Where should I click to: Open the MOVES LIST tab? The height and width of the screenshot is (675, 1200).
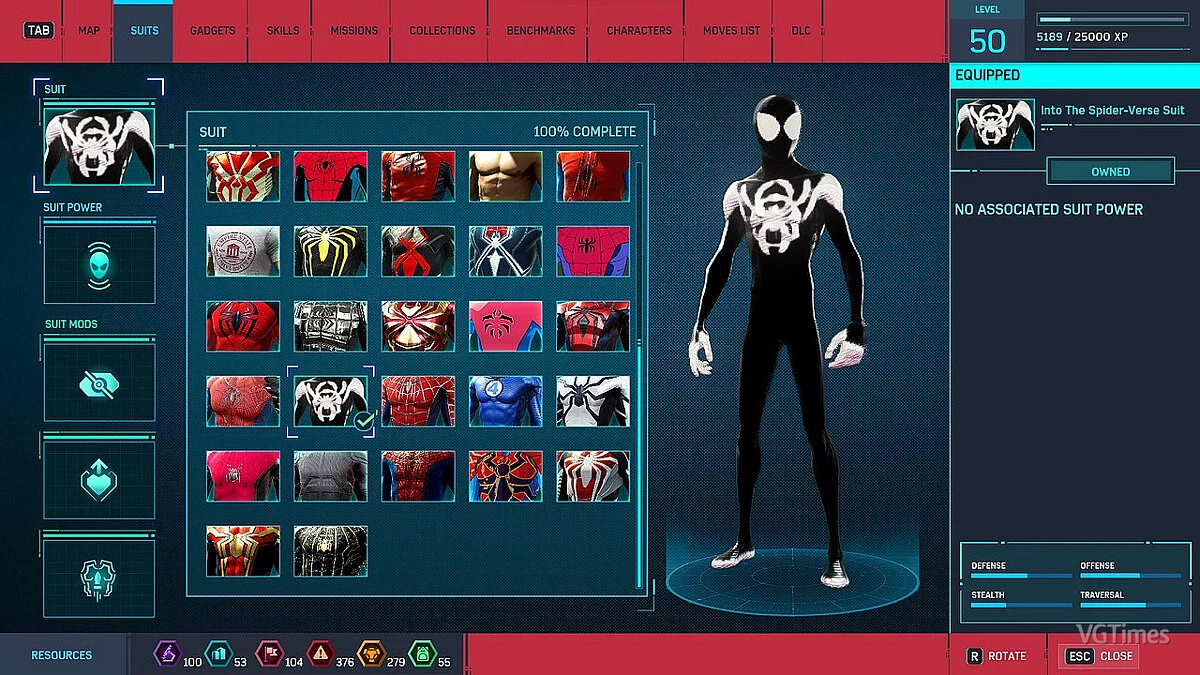(730, 30)
